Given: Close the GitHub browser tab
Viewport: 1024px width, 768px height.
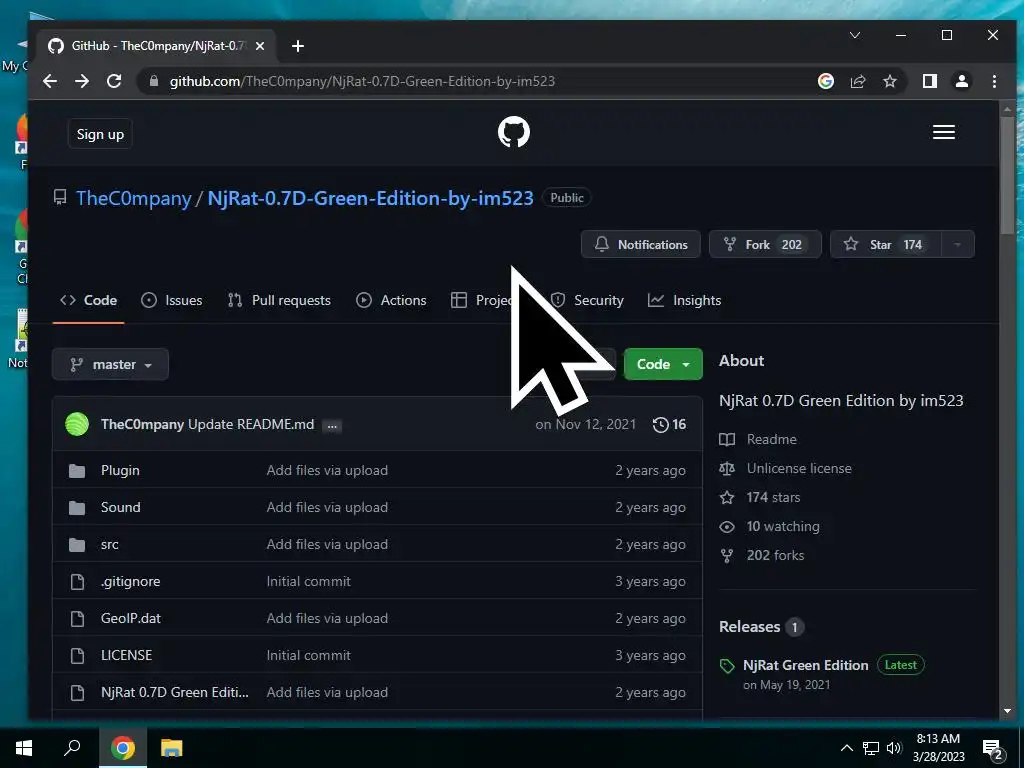Looking at the screenshot, I should (260, 46).
